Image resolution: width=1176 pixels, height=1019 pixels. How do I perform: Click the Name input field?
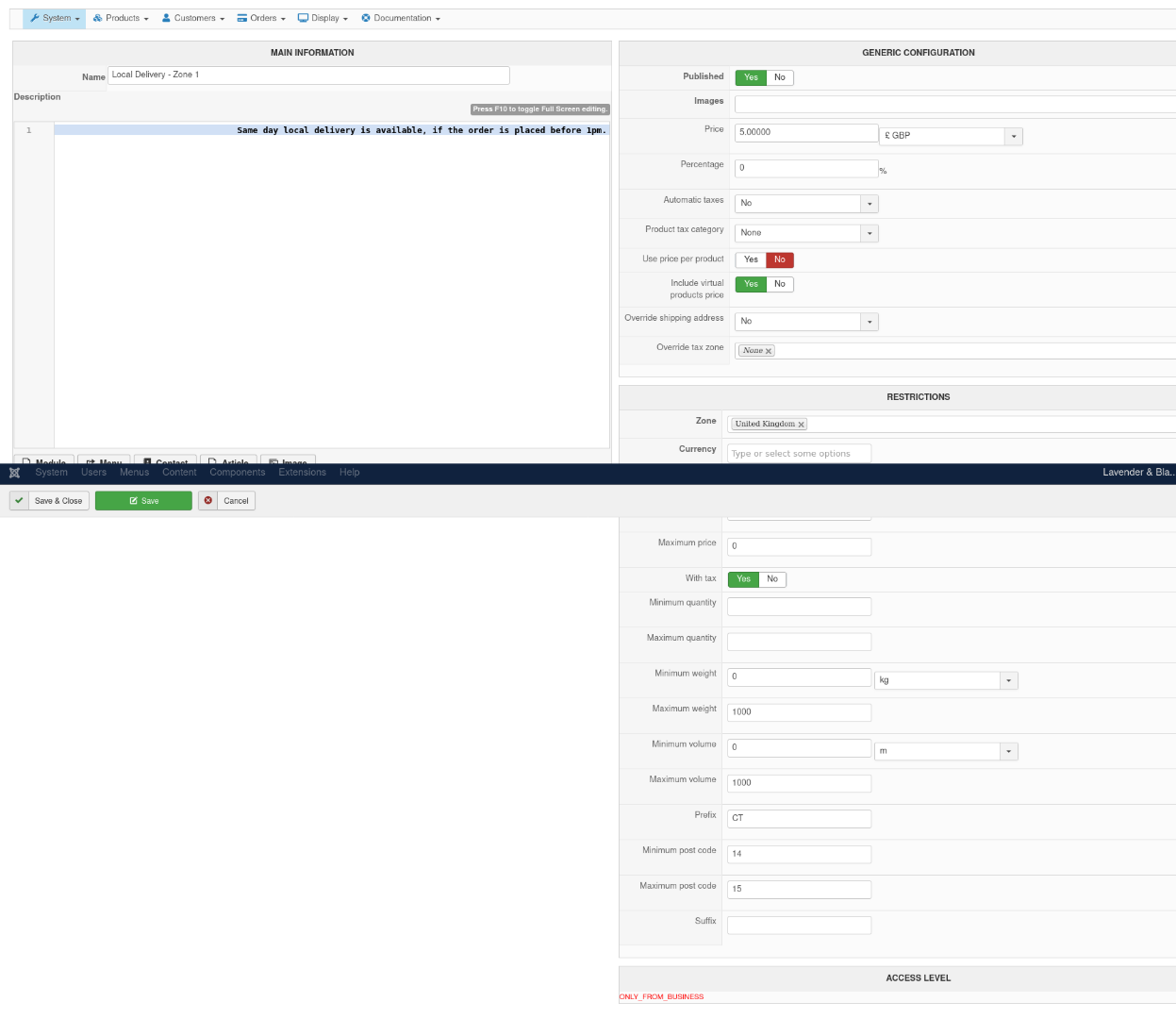pos(309,75)
